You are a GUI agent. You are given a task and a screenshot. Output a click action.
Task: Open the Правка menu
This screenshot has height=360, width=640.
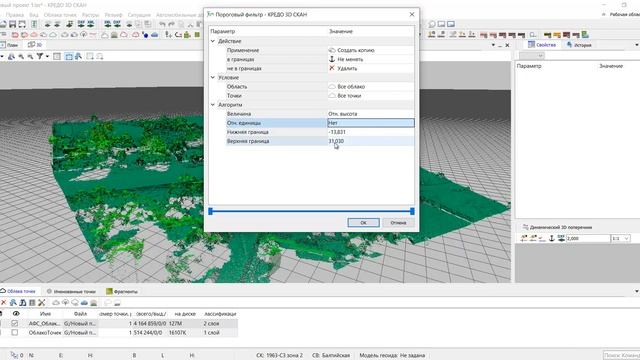[x=15, y=15]
